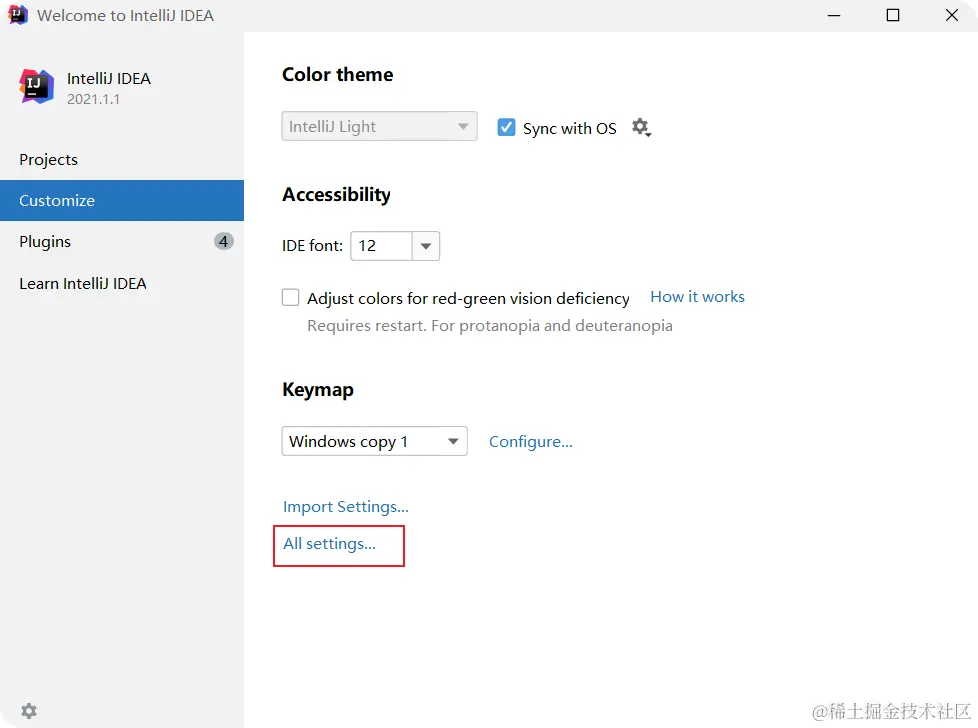
Task: Click the Requires restart hint text
Action: click(x=490, y=326)
